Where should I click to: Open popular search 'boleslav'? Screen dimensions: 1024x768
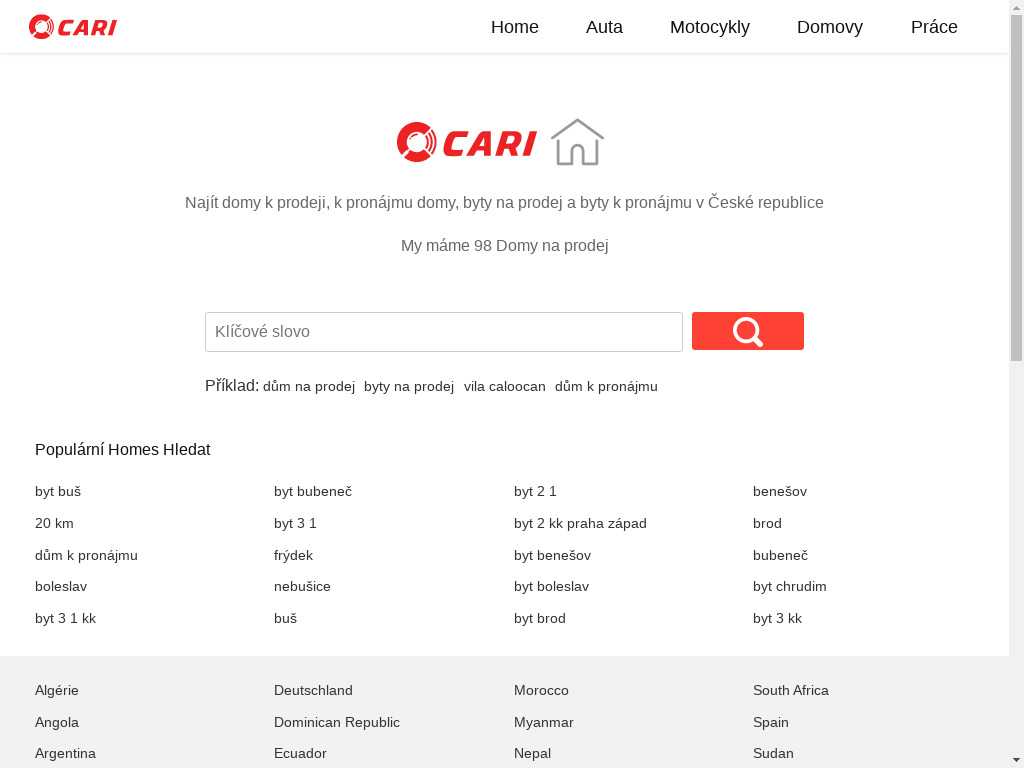pyautogui.click(x=61, y=586)
